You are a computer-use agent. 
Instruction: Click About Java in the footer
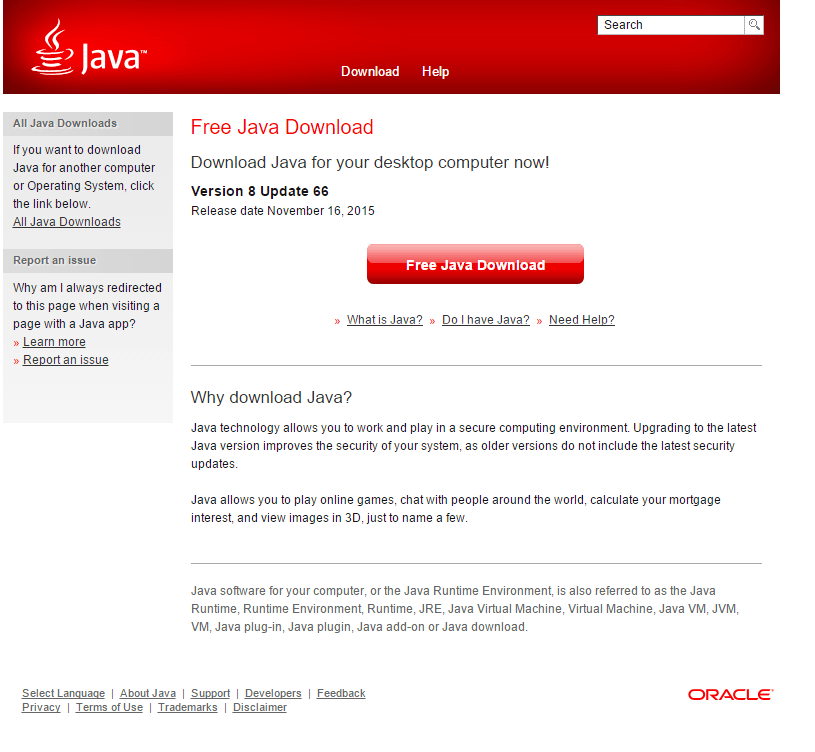coord(147,693)
